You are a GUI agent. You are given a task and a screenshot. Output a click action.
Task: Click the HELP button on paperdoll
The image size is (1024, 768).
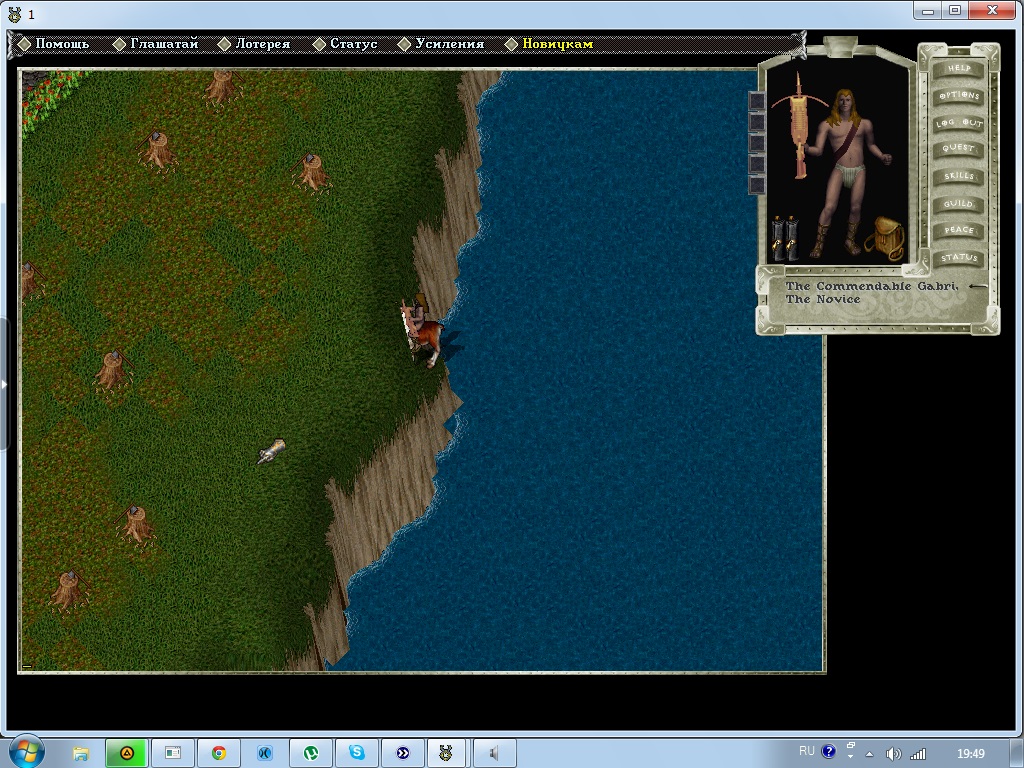tap(958, 68)
